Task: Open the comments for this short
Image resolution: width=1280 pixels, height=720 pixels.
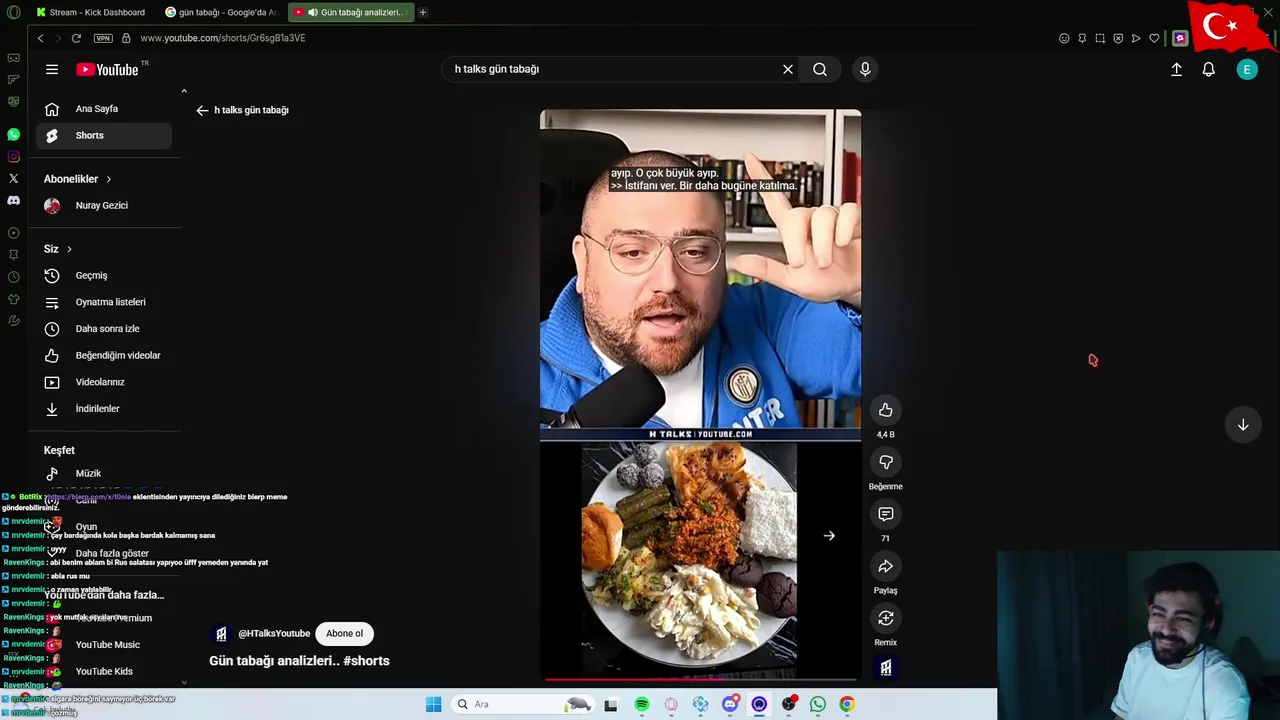Action: (885, 514)
